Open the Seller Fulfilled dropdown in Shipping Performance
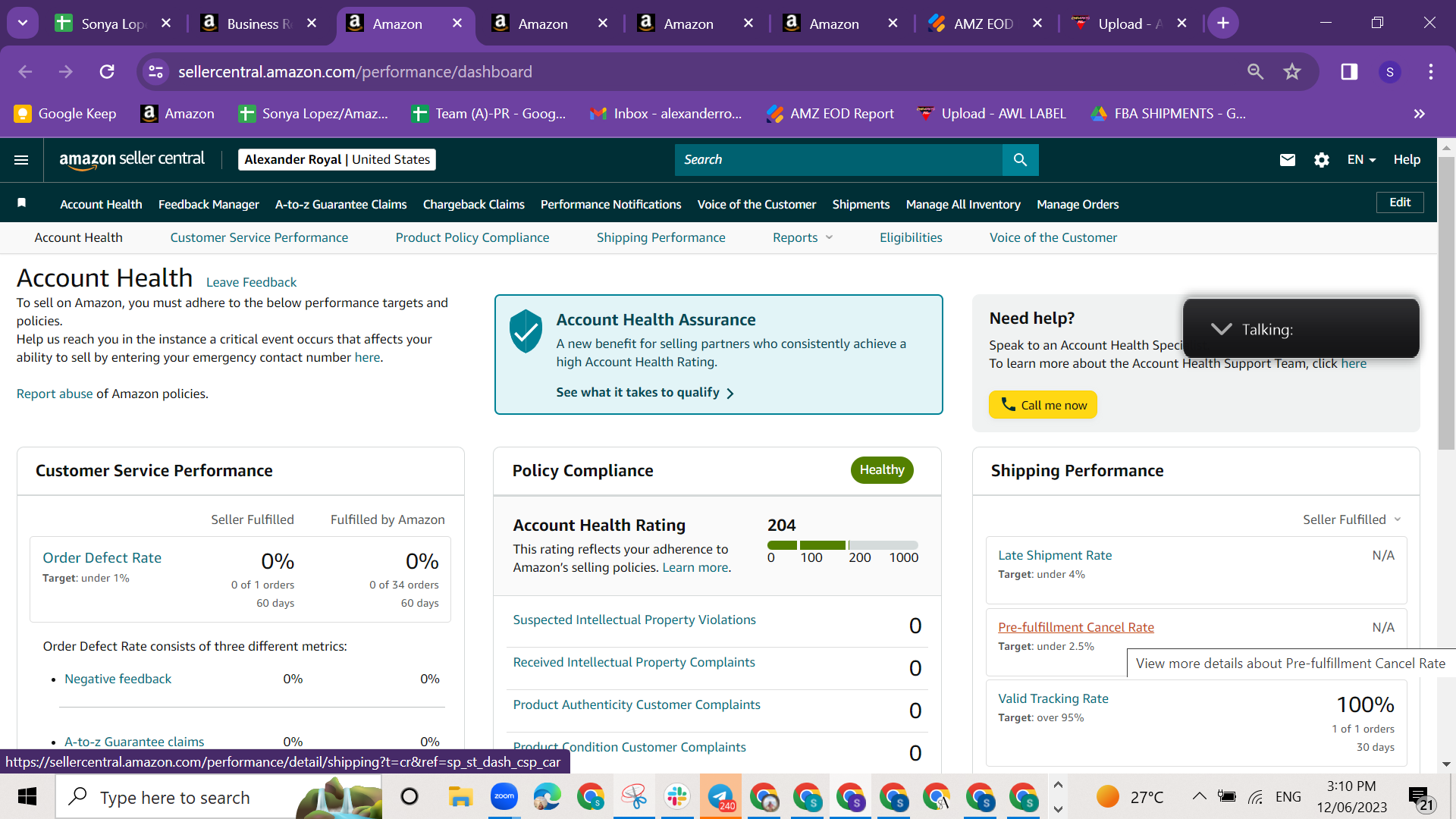This screenshot has width=1456, height=819. coord(1352,519)
